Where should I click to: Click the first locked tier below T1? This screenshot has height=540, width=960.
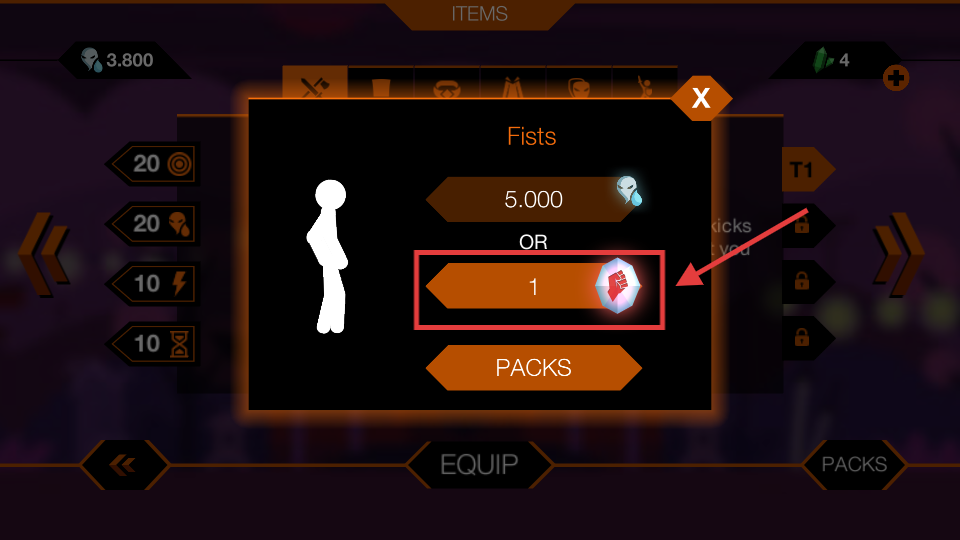click(808, 225)
